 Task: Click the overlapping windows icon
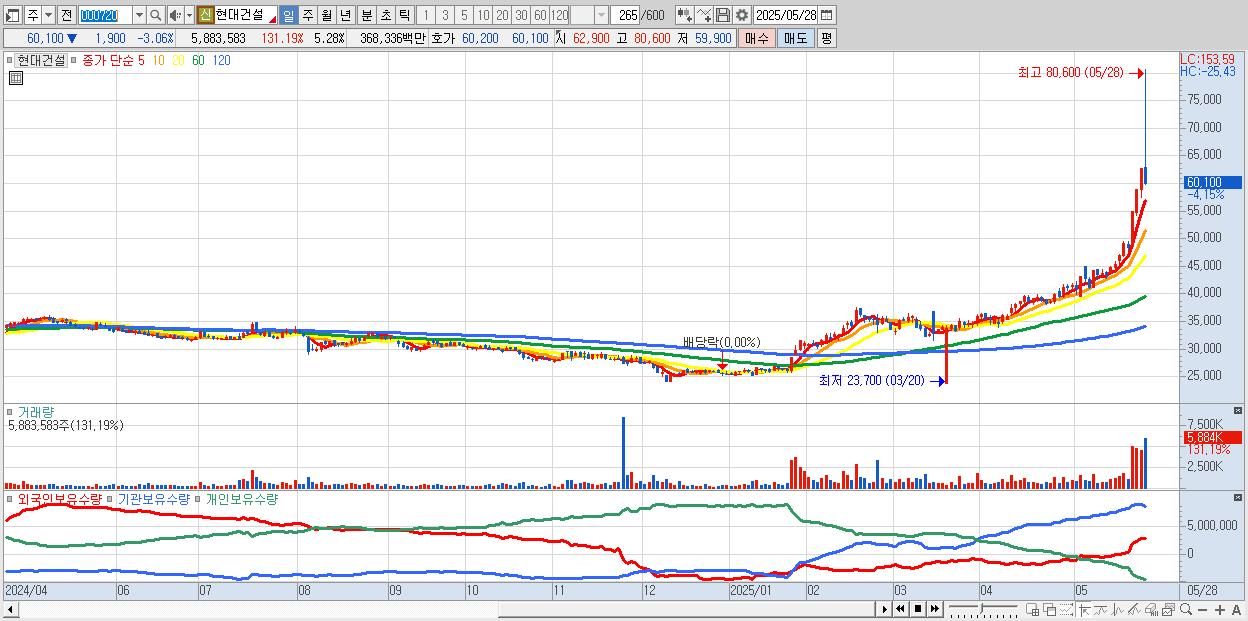[1050, 610]
